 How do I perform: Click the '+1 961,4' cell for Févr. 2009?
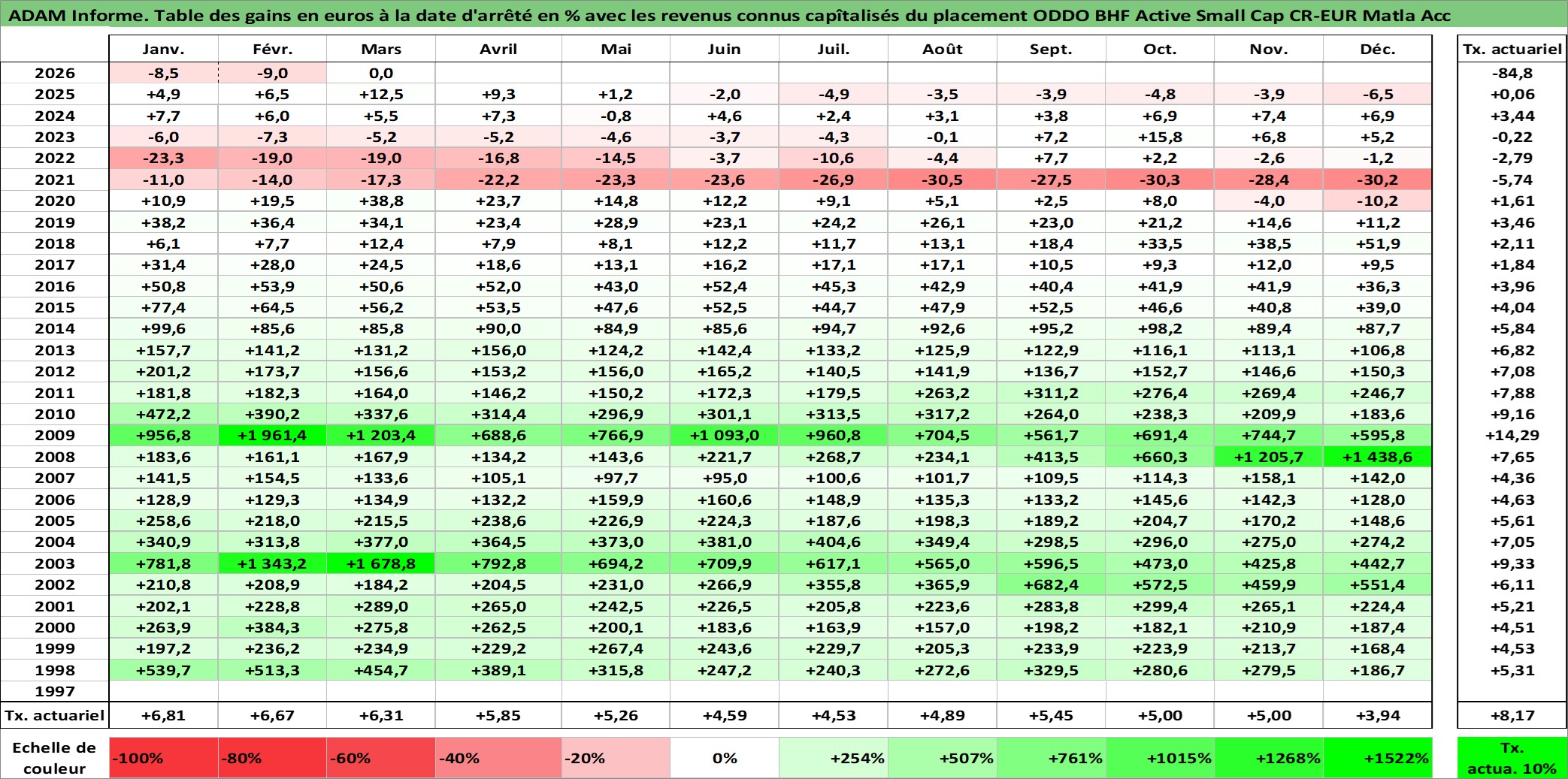[x=272, y=436]
